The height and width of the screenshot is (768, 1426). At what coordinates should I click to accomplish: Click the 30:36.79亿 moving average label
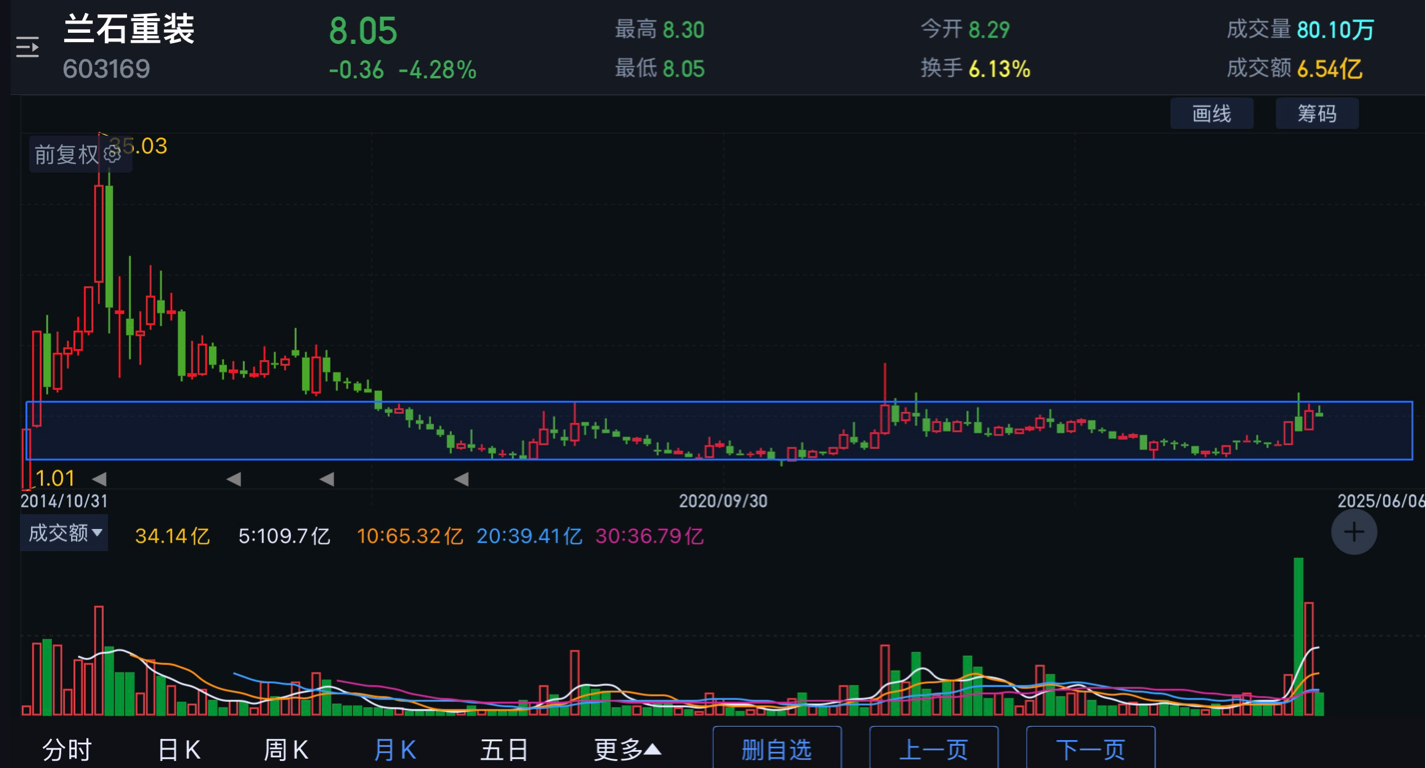pyautogui.click(x=650, y=536)
